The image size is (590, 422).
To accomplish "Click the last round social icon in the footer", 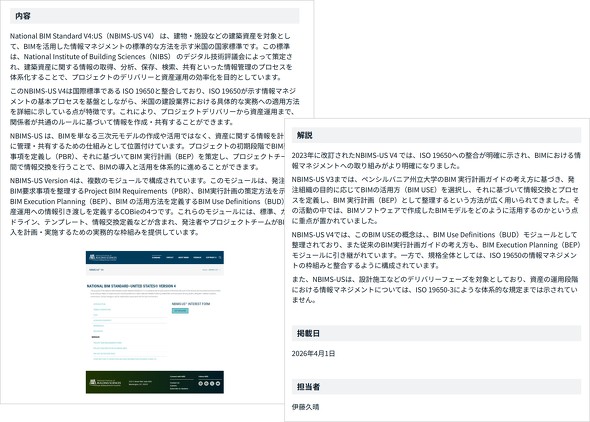I will (x=218, y=383).
